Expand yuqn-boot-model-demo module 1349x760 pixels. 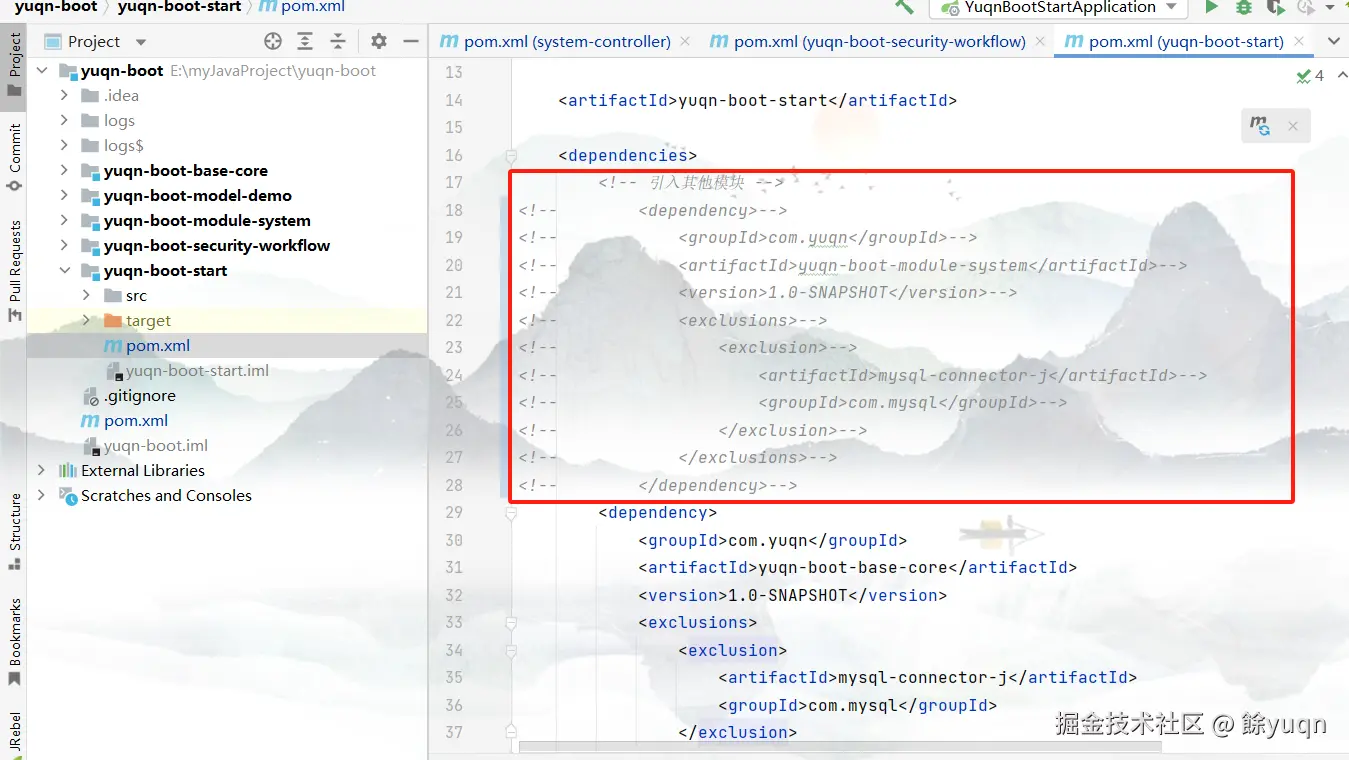point(64,196)
